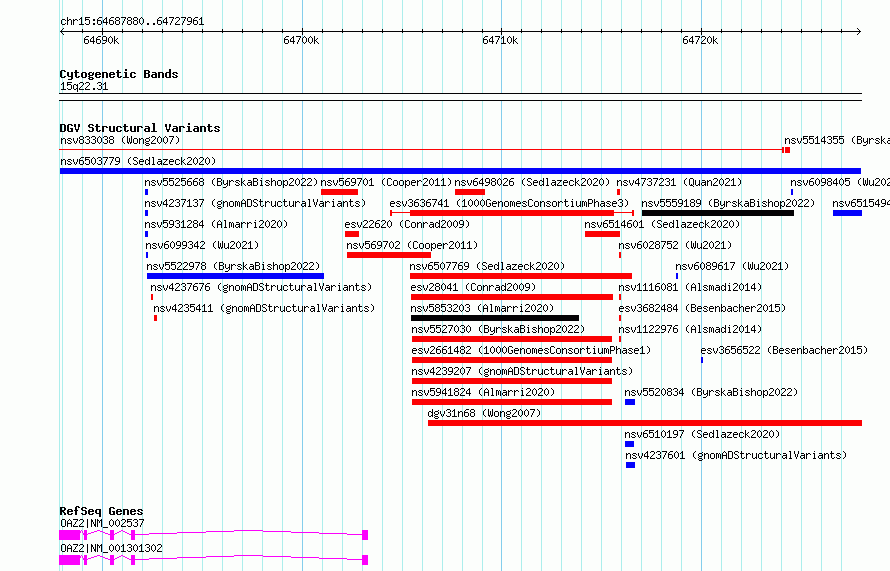Screen dimensions: 890x571
Task: Select the red nsv569702 variant bar
Action: [x=389, y=255]
